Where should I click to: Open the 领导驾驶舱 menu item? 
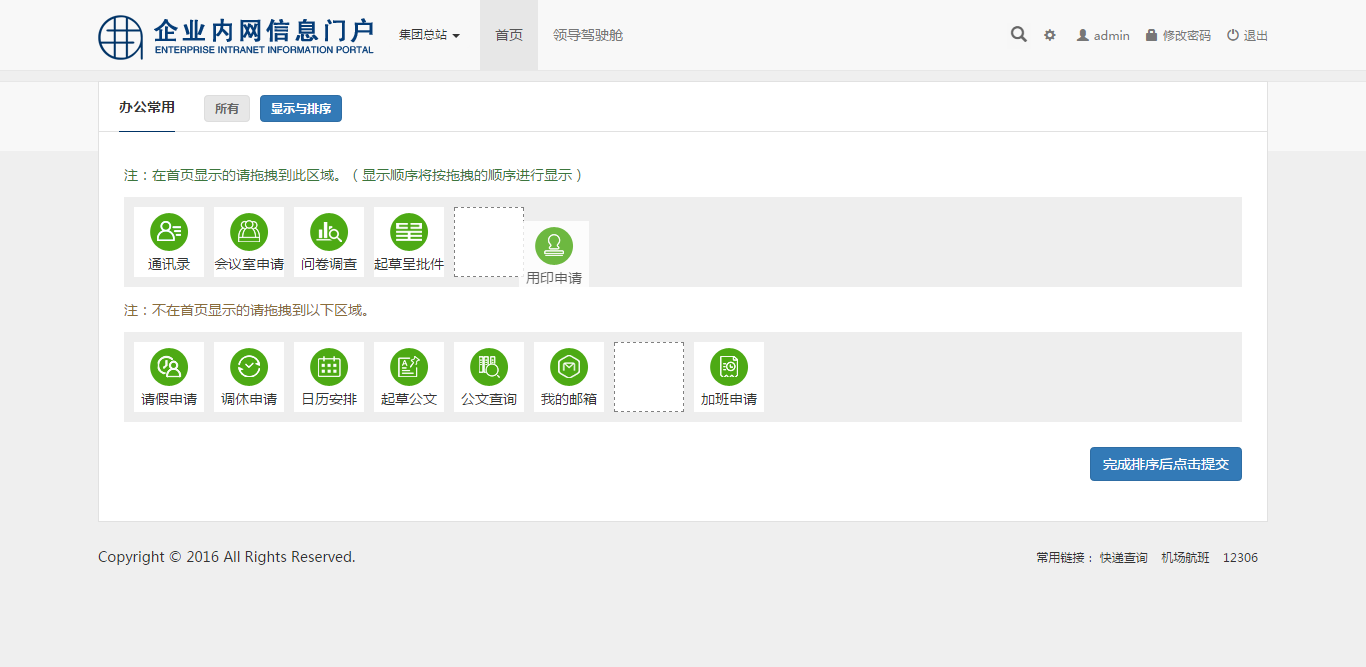(588, 35)
